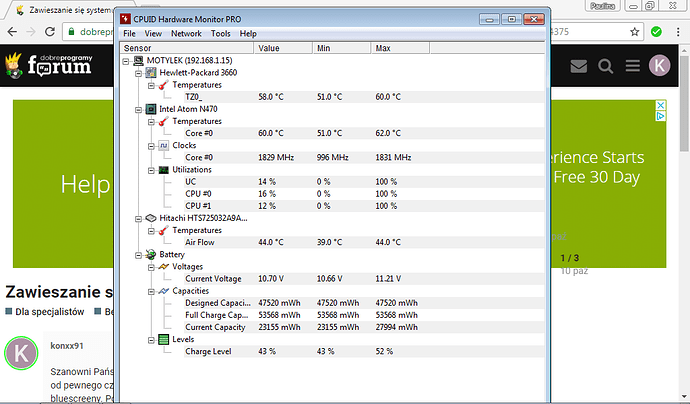Click the Sensor column header
Image resolution: width=690 pixels, height=404 pixels.
[187, 48]
